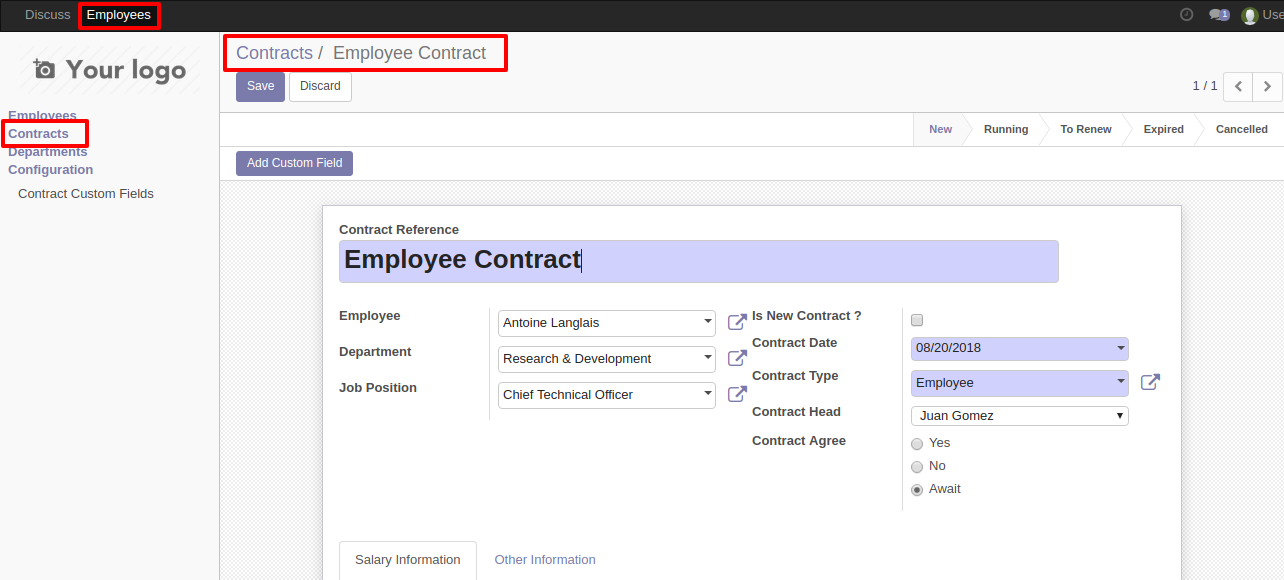Toggle the Is New Contract checkbox
The height and width of the screenshot is (580, 1284).
[x=917, y=320]
